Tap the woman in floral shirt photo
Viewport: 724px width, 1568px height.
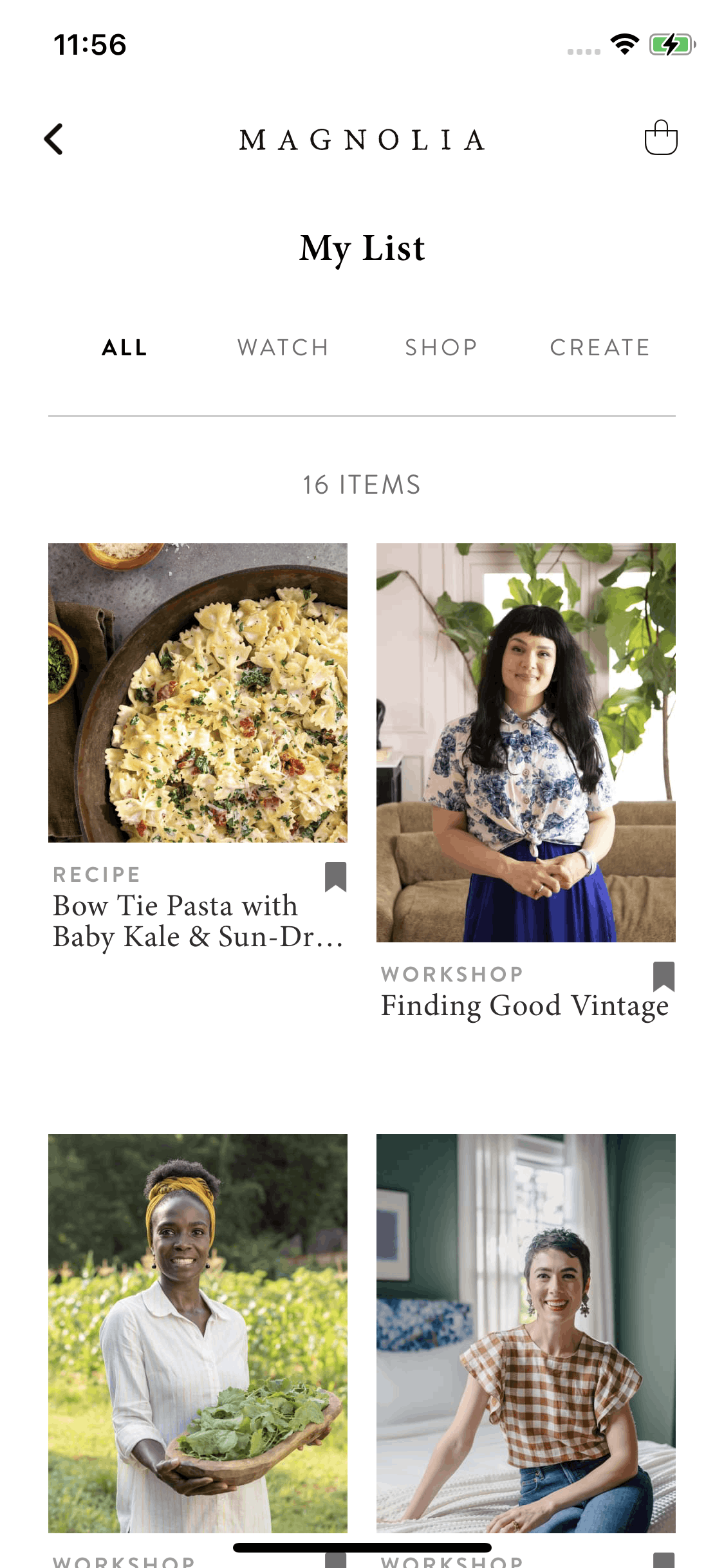click(526, 743)
